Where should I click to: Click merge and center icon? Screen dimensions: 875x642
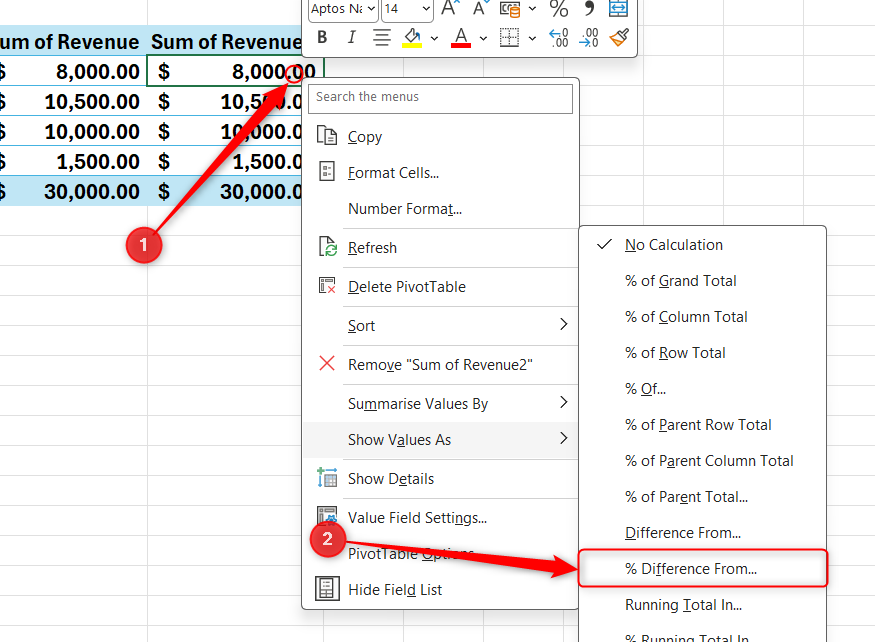(x=618, y=8)
